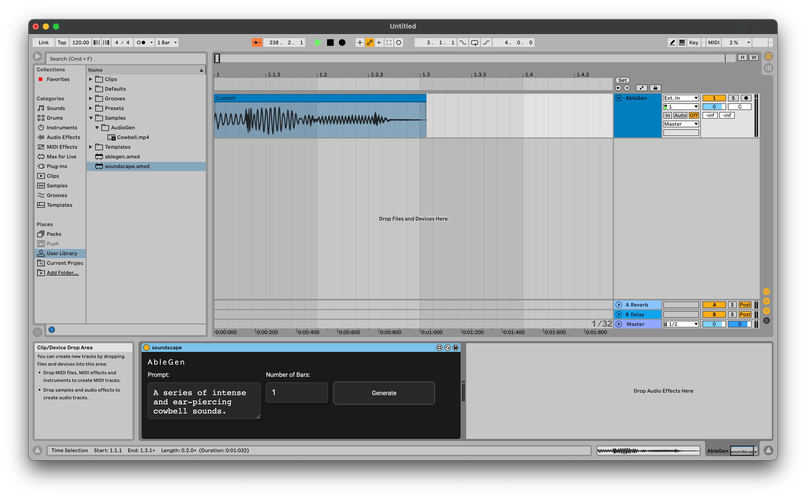This screenshot has width=806, height=498.
Task: Click the Tap tempo button
Action: coord(62,43)
